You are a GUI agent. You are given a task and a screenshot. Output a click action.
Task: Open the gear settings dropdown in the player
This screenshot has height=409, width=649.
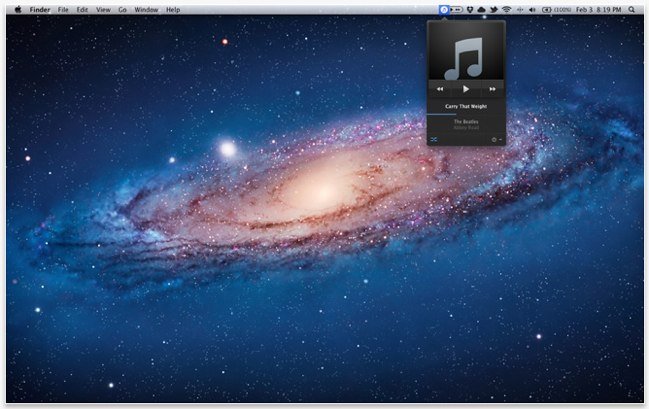click(495, 139)
